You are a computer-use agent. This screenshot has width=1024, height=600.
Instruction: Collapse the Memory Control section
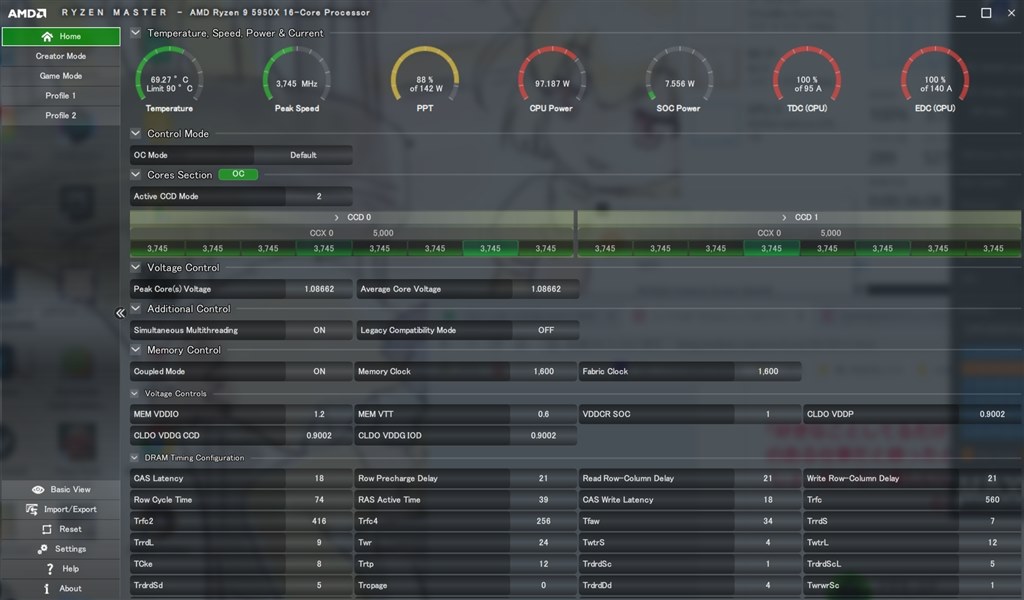coord(135,349)
